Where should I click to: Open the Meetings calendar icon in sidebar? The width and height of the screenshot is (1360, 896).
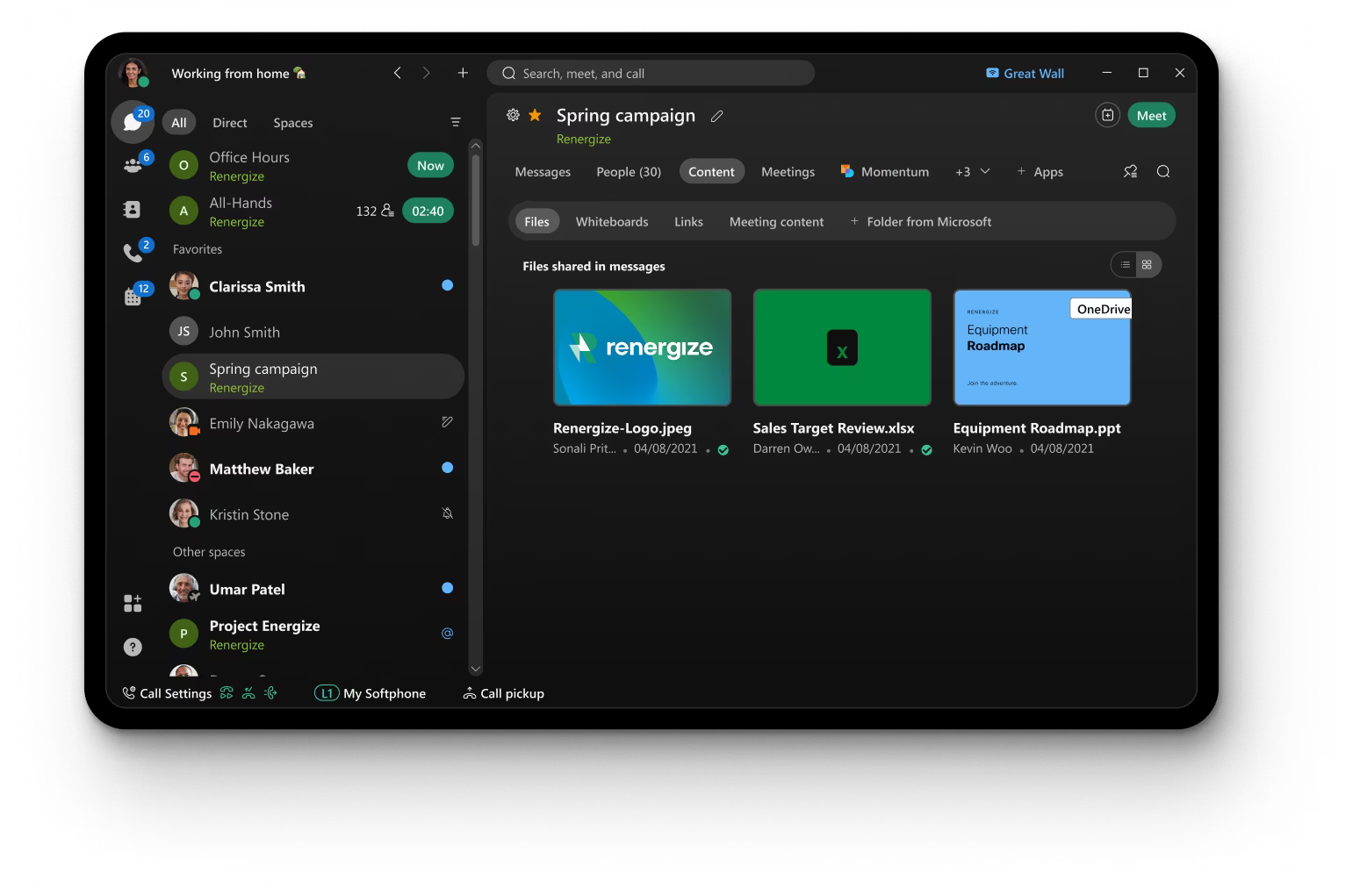(133, 297)
